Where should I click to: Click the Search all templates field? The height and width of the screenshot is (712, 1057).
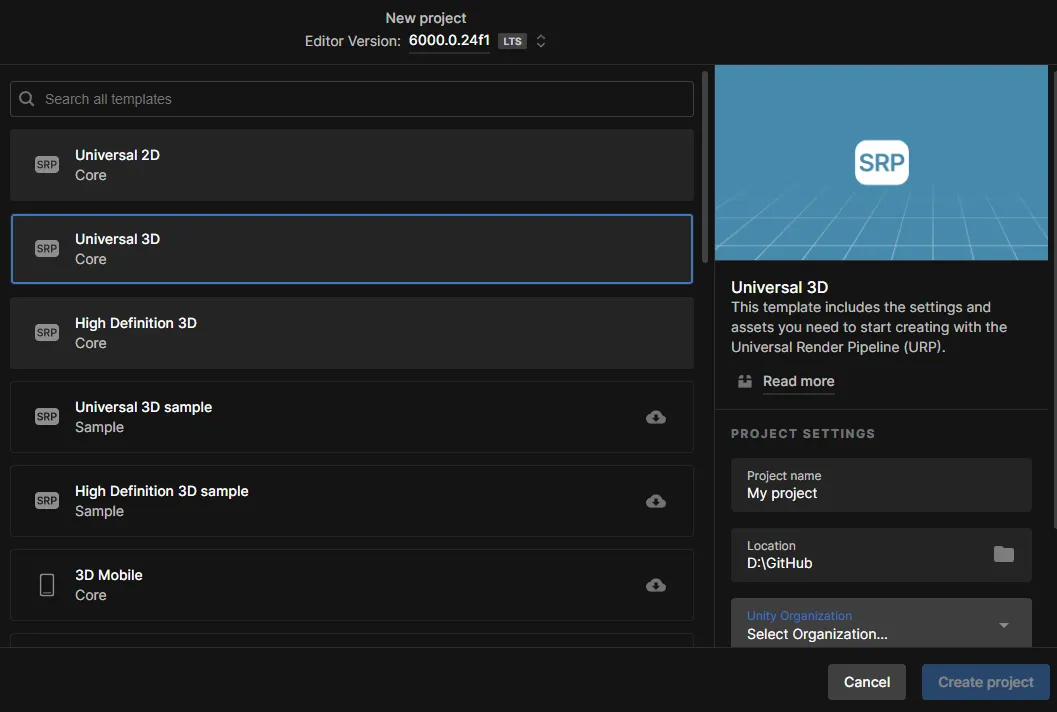[x=352, y=99]
